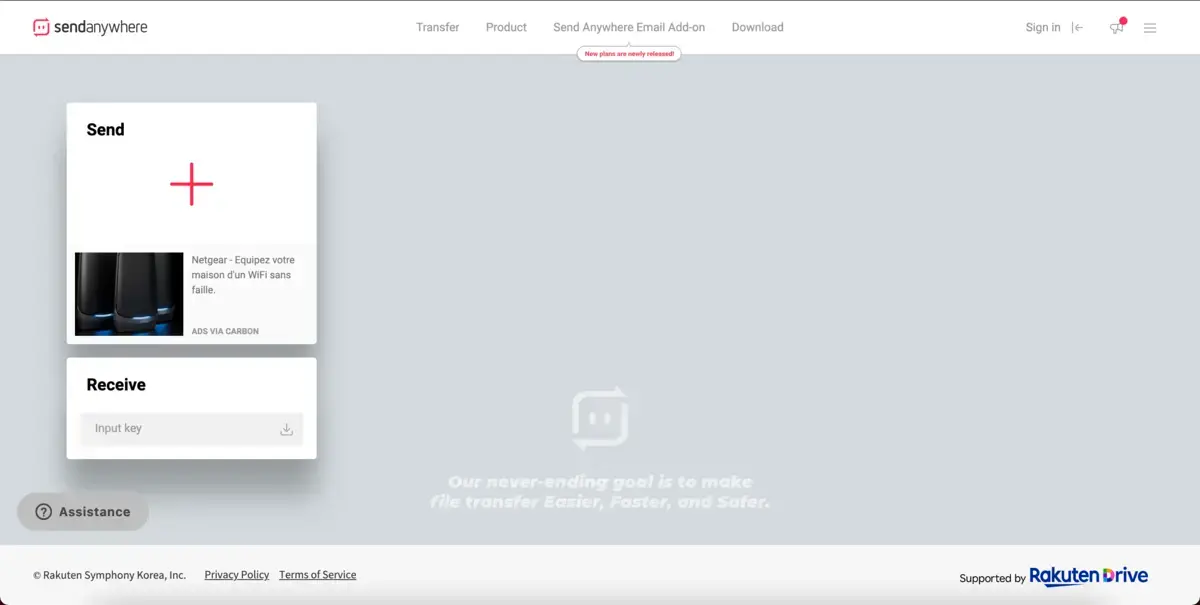This screenshot has width=1200, height=605.
Task: Click the download icon in Receive box
Action: click(x=286, y=429)
